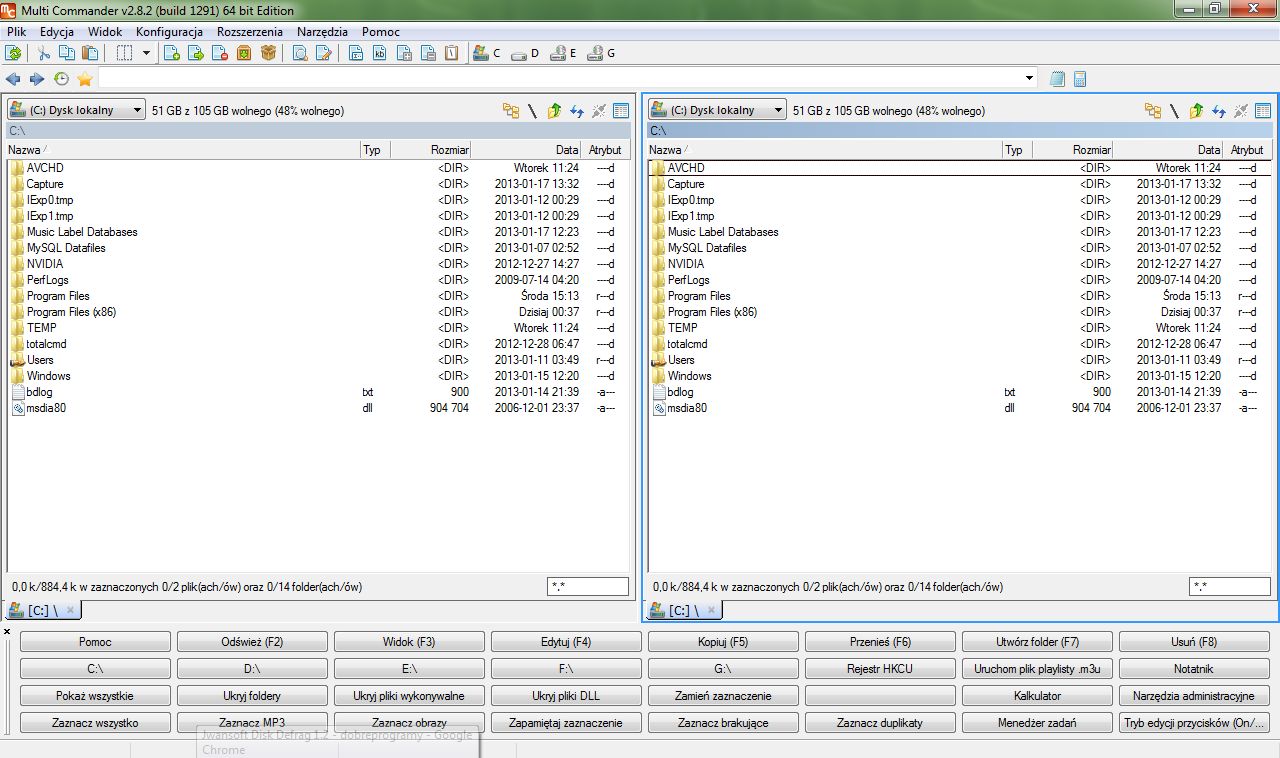Screen dimensions: 1280x758
Task: Click view mode icon in left panel
Action: tap(621, 111)
